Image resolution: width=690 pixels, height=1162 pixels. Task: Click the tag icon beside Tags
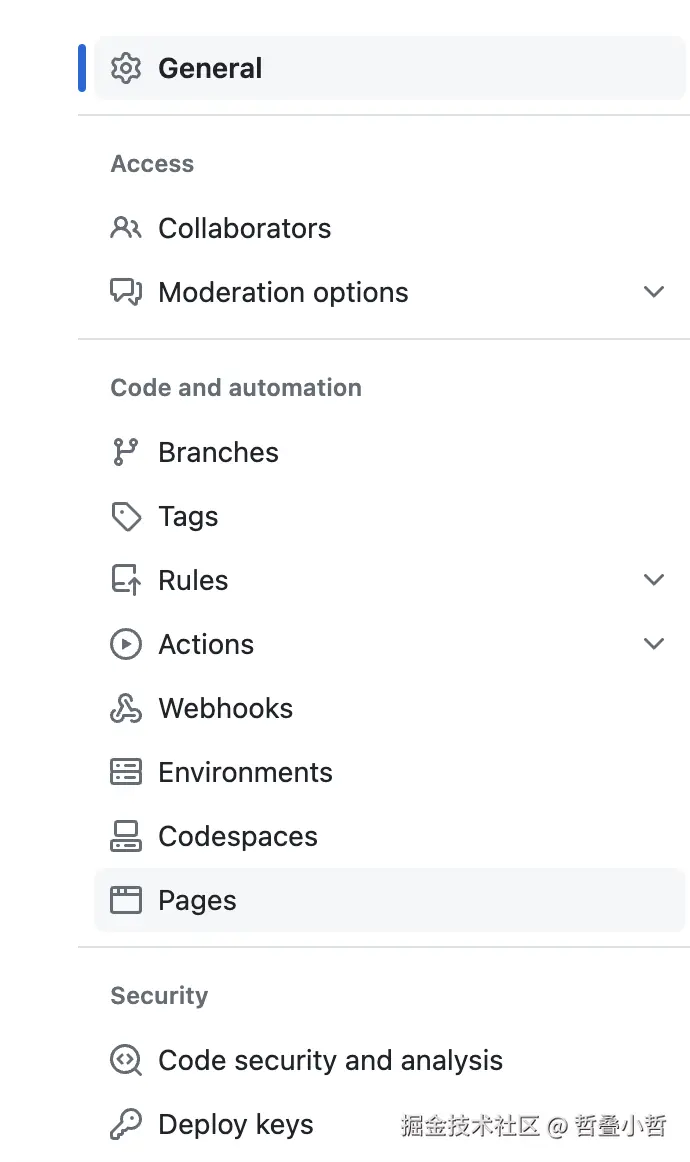coord(126,516)
